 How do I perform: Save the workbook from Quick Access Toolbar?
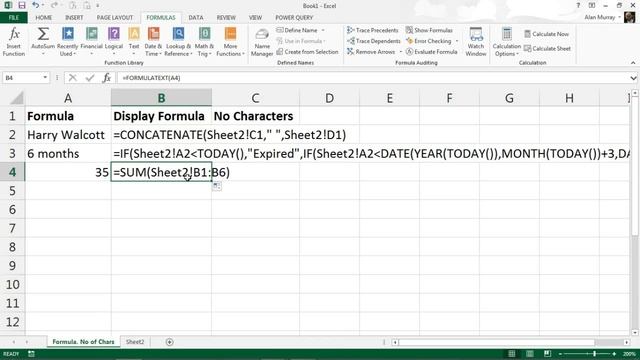coord(22,6)
